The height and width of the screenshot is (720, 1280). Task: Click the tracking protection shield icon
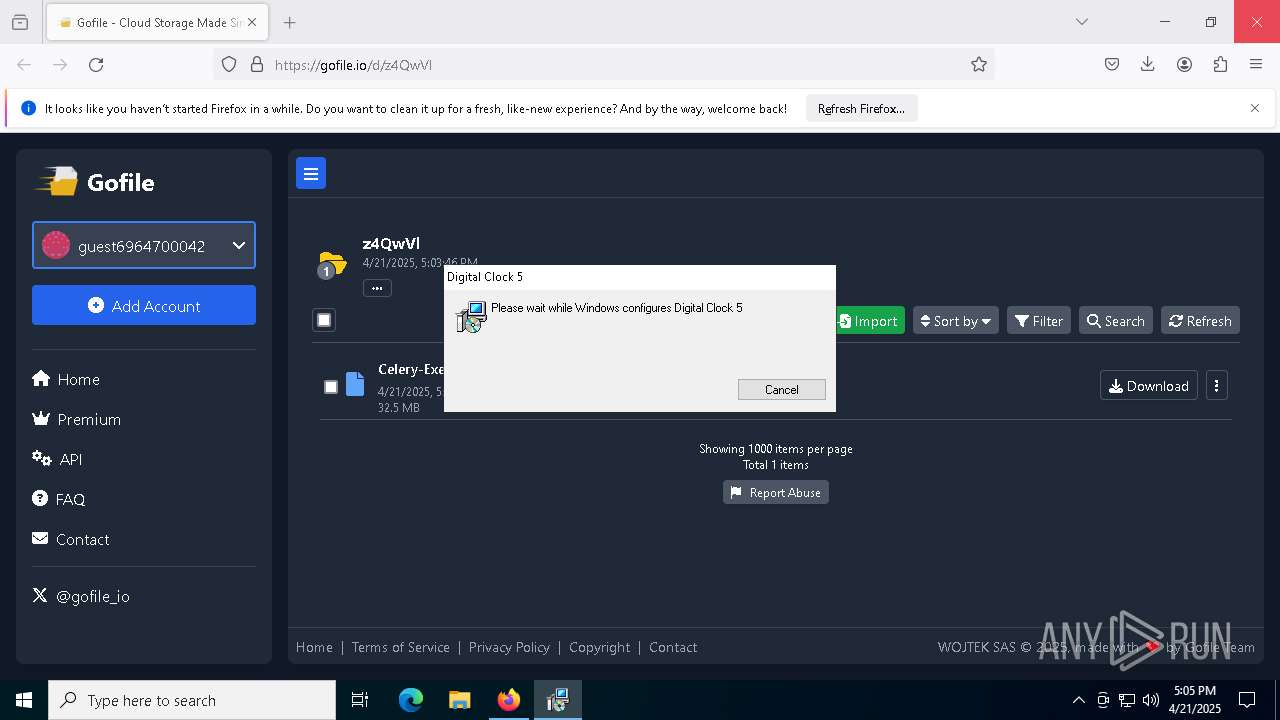click(229, 64)
